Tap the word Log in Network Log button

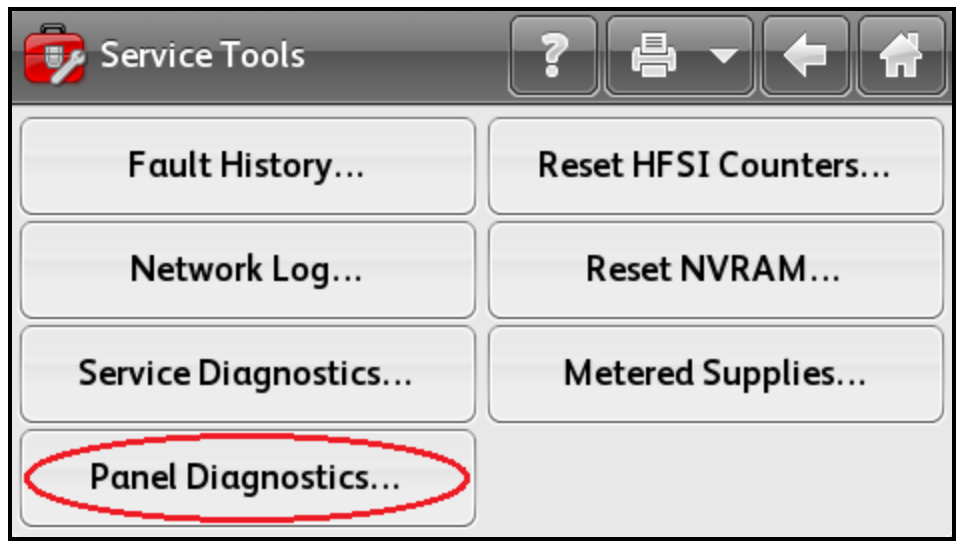[x=300, y=271]
